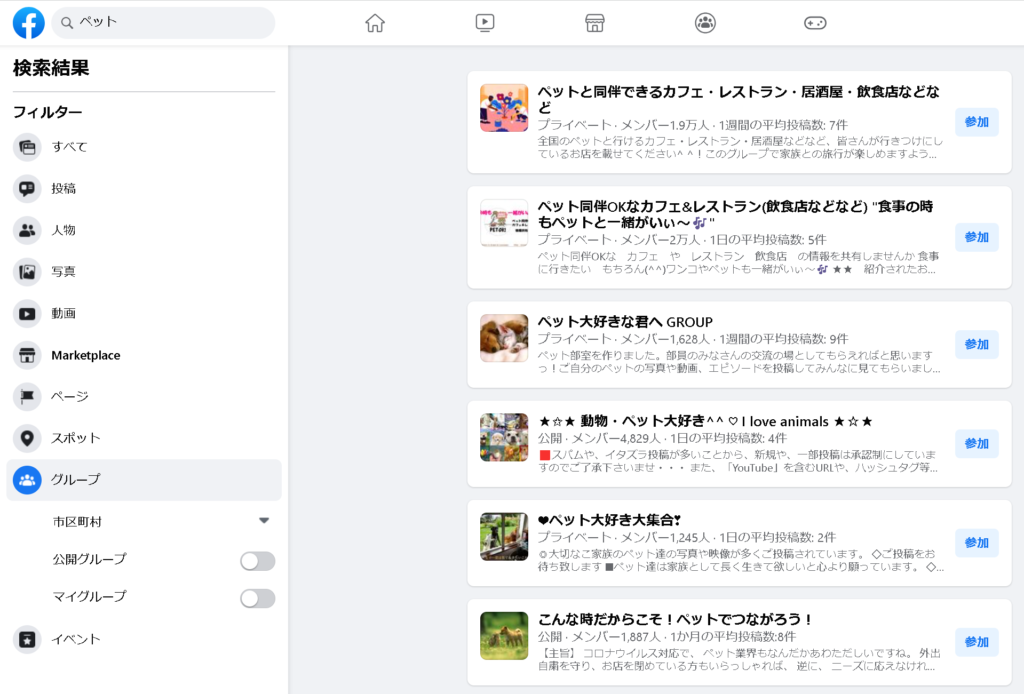Viewport: 1024px width, 694px height.
Task: Open the Gaming controller icon
Action: (815, 23)
